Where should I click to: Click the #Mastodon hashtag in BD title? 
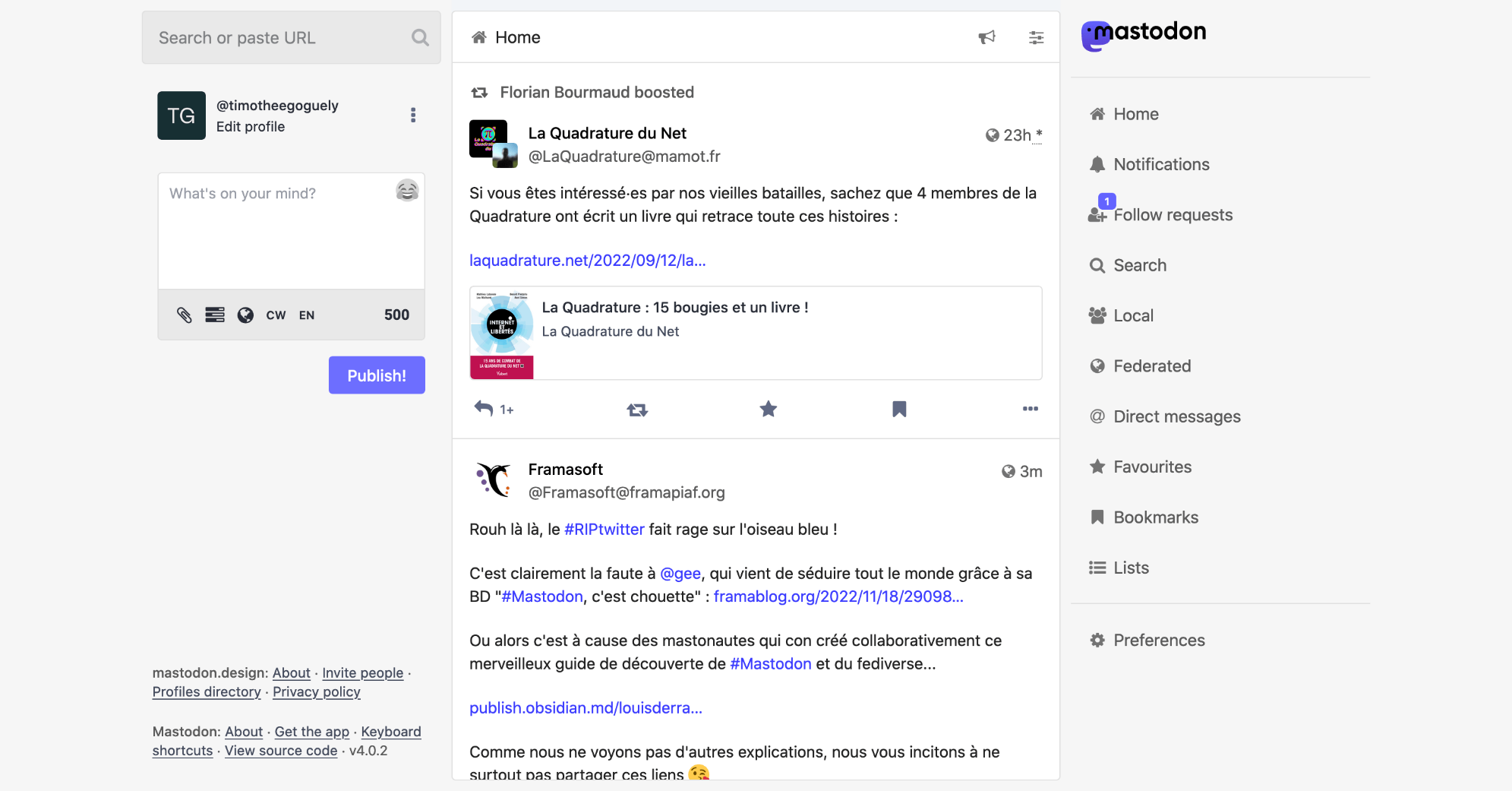[542, 596]
